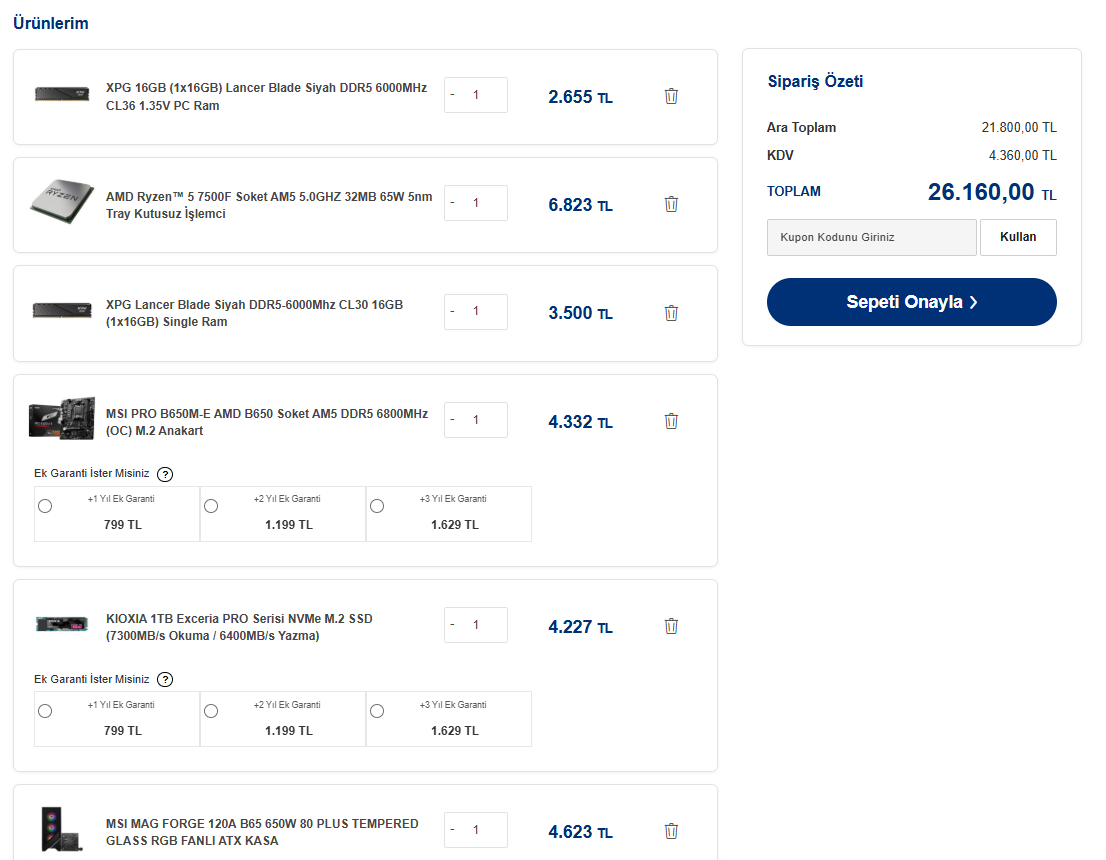
Task: Apply coupon with Kullan button
Action: 1018,237
